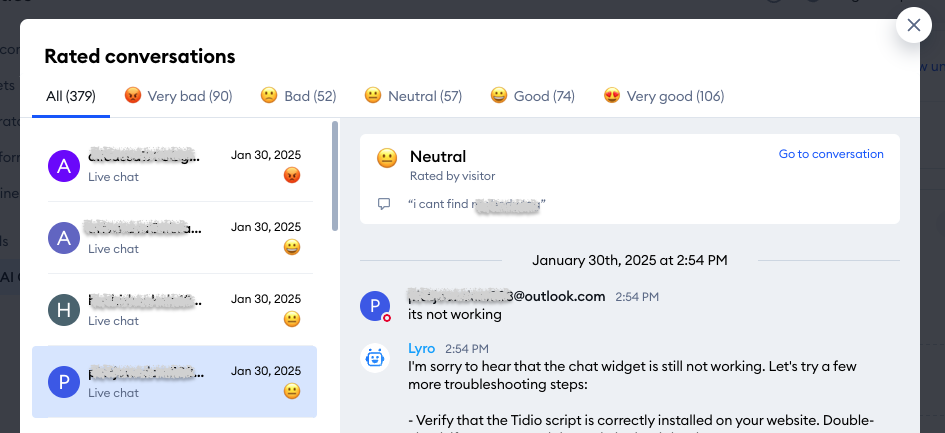Click the Go to conversation link
Image resolution: width=945 pixels, height=433 pixels.
point(831,154)
